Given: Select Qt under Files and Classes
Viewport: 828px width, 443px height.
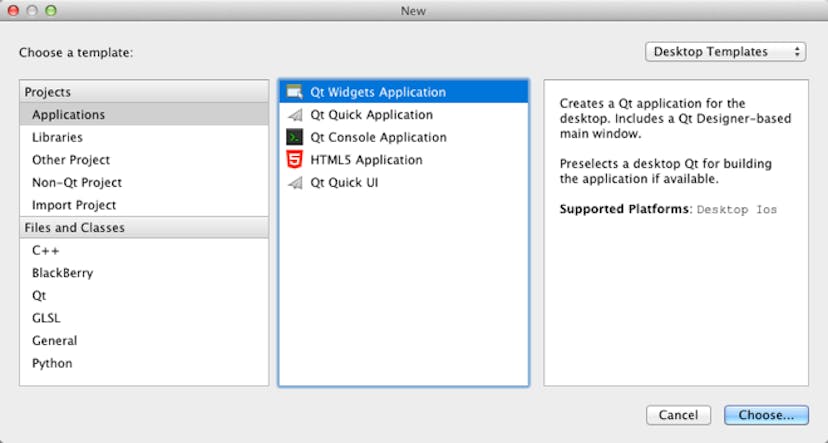Looking at the screenshot, I should [144, 296].
